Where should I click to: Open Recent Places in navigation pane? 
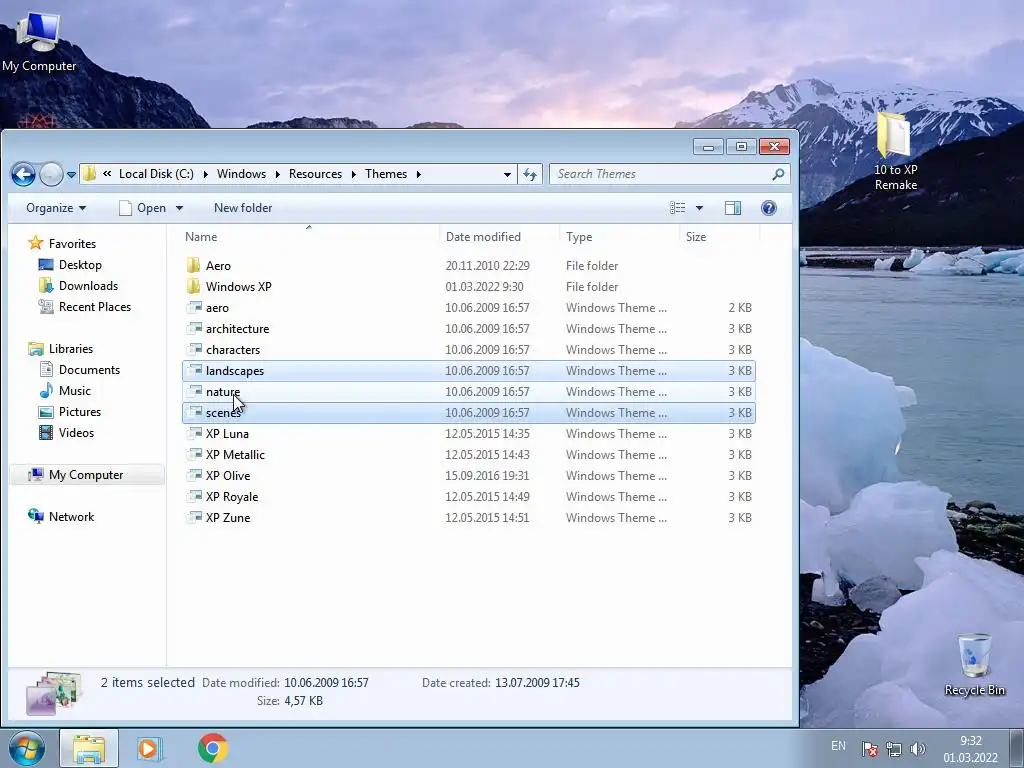tap(95, 306)
